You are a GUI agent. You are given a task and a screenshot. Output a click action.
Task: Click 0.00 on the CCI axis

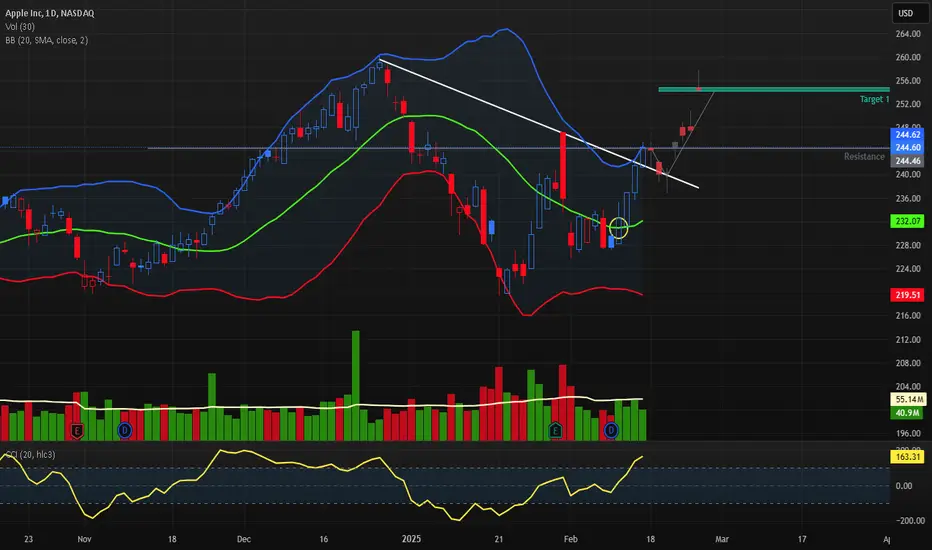(903, 486)
